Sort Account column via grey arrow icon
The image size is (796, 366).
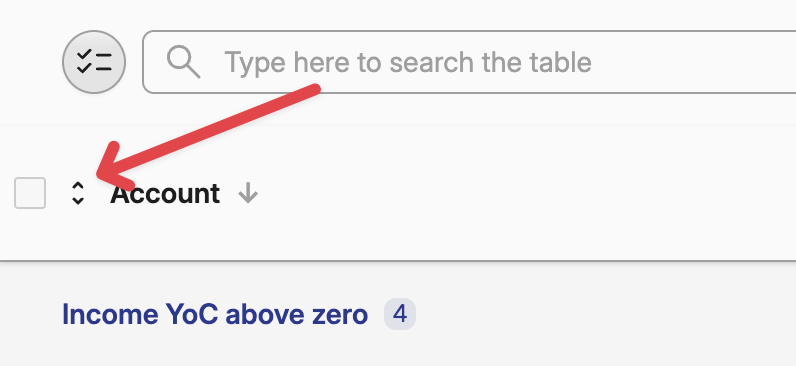[248, 193]
